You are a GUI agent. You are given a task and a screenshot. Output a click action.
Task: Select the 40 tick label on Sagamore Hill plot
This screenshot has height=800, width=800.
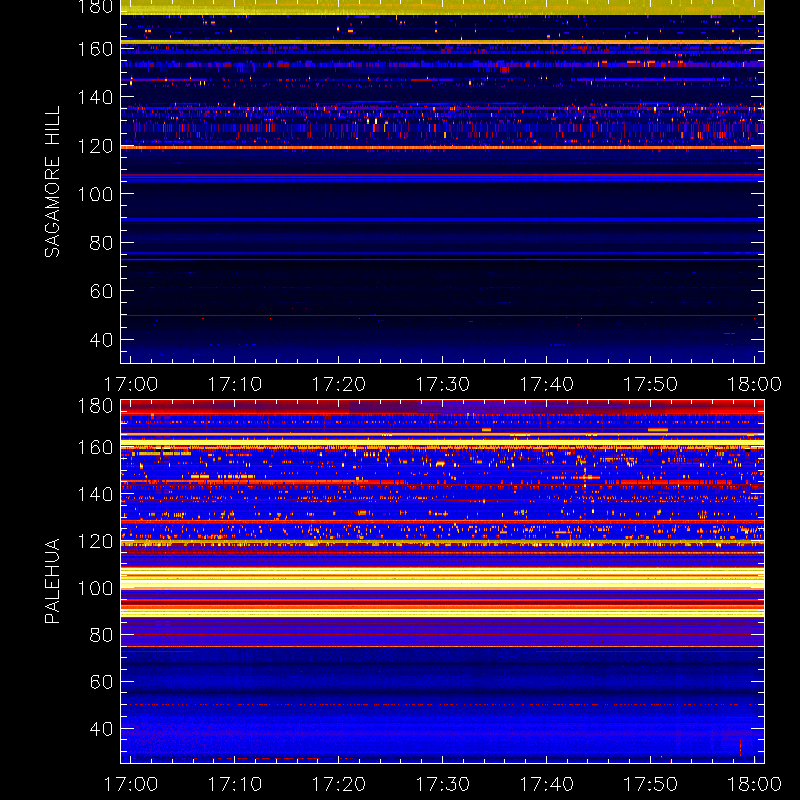pyautogui.click(x=101, y=339)
